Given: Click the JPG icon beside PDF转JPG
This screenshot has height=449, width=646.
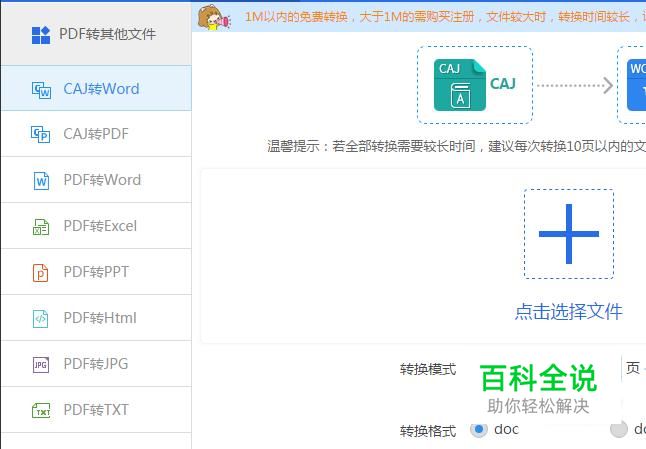Looking at the screenshot, I should pyautogui.click(x=41, y=365).
